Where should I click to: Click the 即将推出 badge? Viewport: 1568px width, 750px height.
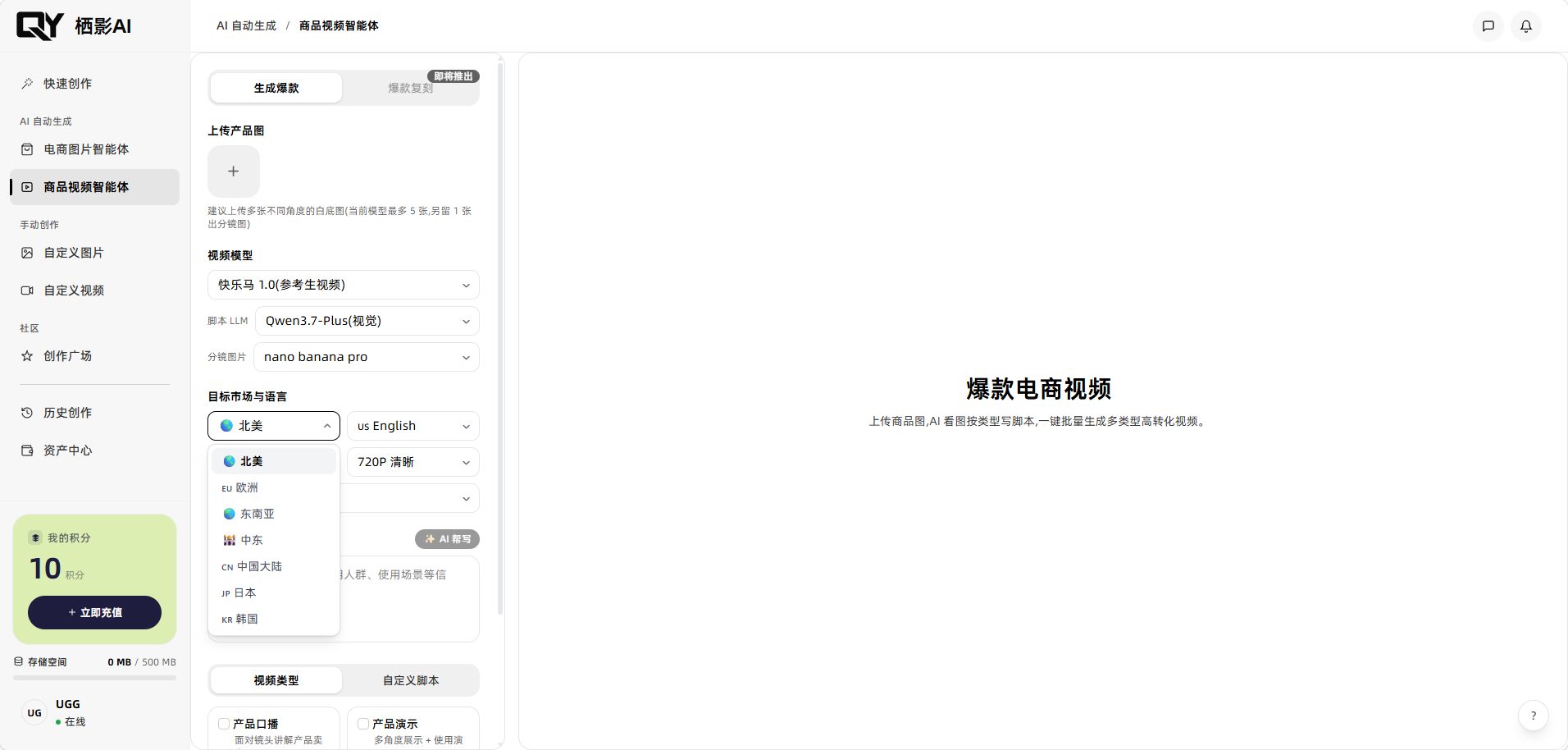454,76
